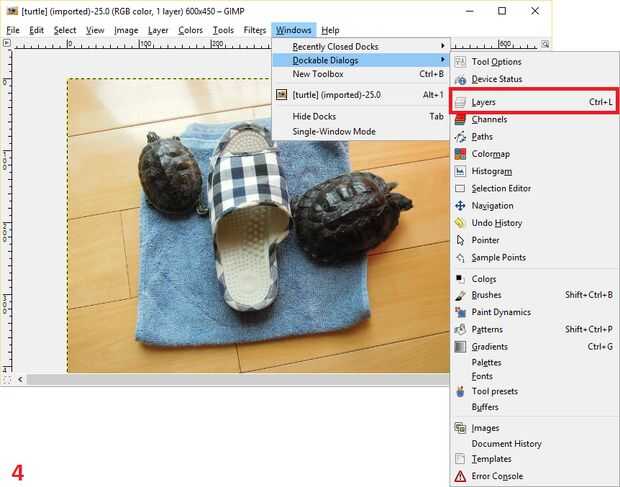
Task: Maximize the GIMP window
Action: (502, 11)
